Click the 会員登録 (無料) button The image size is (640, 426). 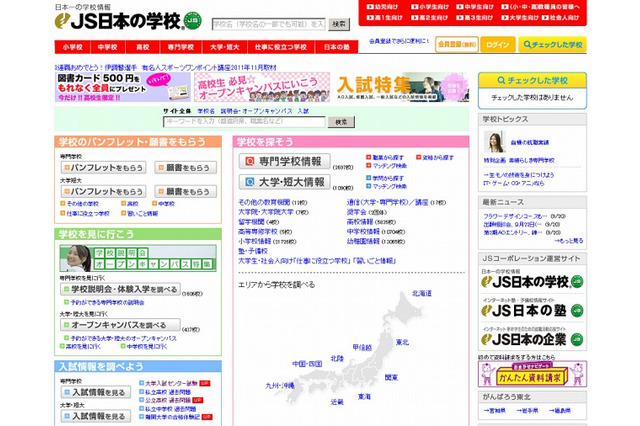click(x=457, y=44)
